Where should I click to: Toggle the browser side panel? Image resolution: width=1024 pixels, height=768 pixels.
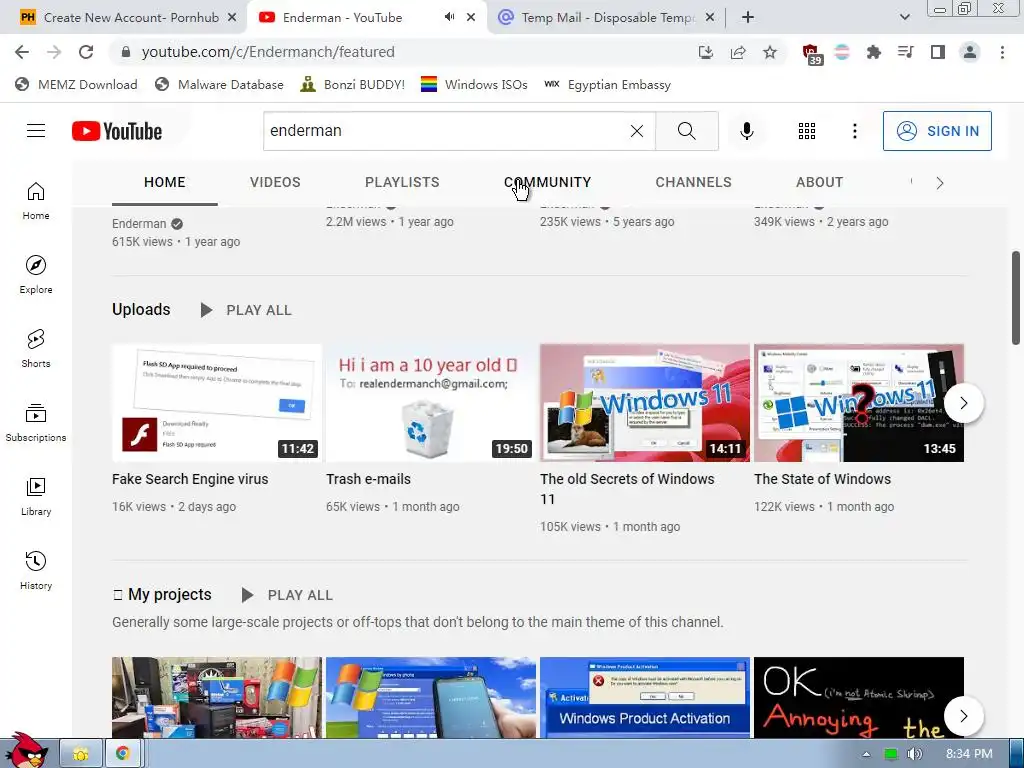pyautogui.click(x=938, y=52)
